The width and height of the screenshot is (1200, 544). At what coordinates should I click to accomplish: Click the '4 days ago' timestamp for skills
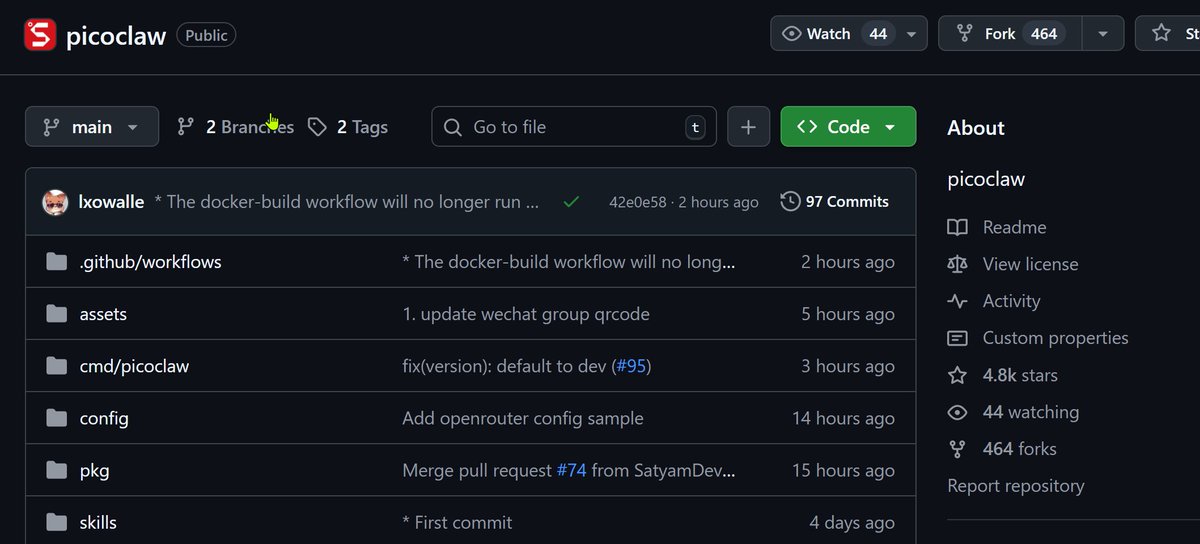[x=852, y=522]
